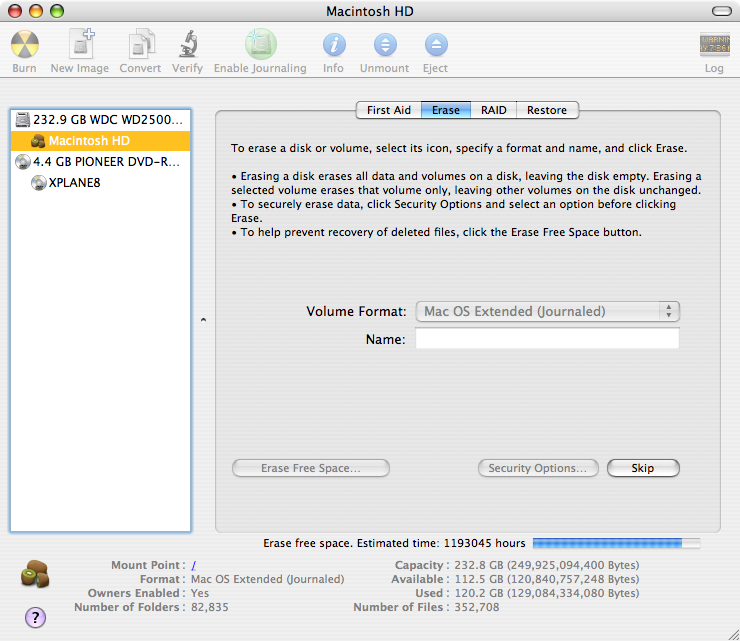Unmount the selected volume
The width and height of the screenshot is (740, 641).
(385, 45)
